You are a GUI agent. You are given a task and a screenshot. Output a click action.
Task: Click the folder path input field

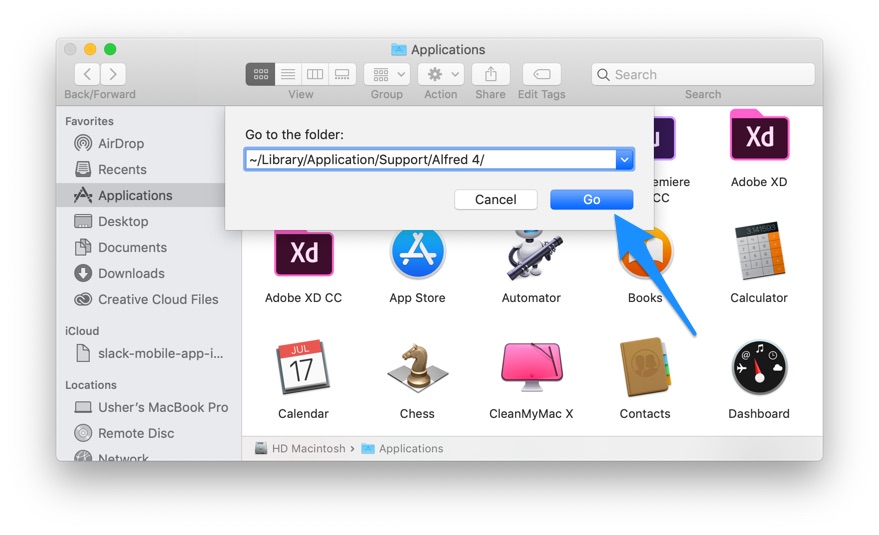pyautogui.click(x=430, y=160)
